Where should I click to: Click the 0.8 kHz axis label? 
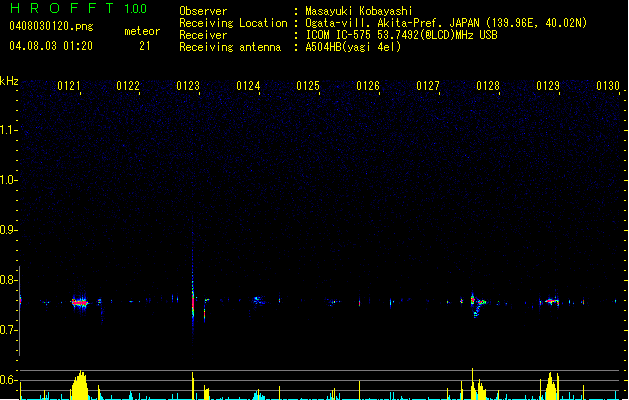(x=8, y=280)
